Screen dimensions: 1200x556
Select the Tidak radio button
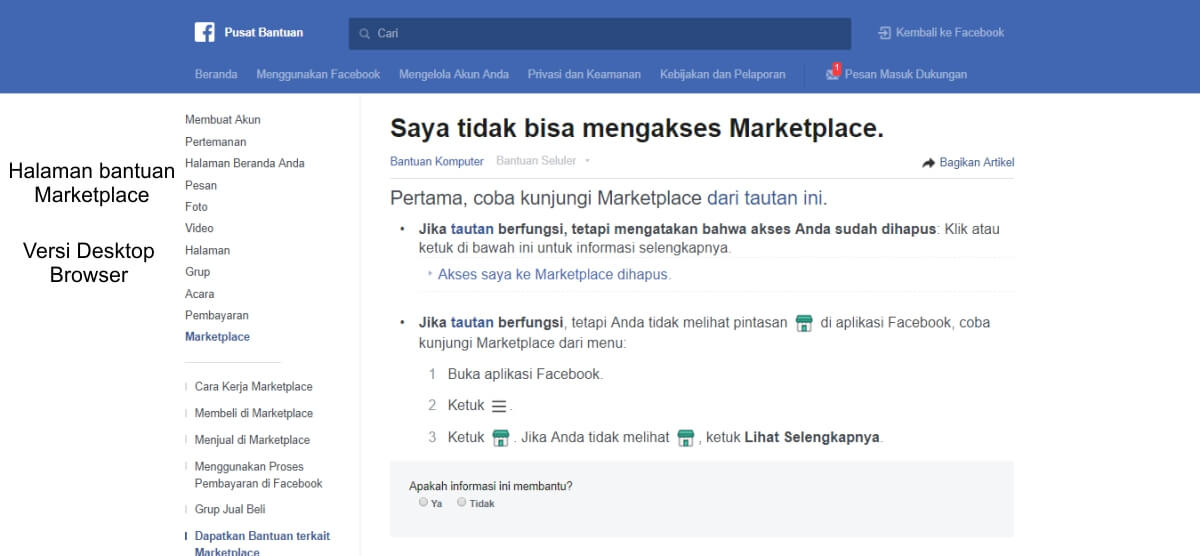pos(461,502)
